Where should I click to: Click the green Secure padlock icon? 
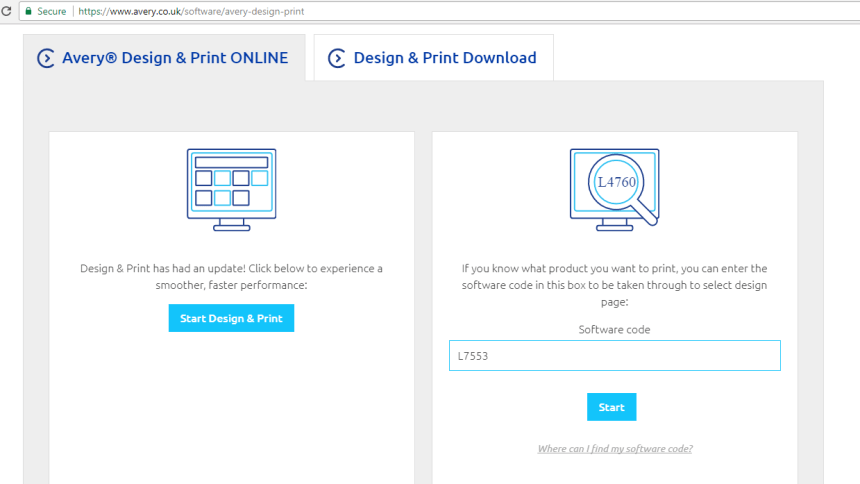click(29, 11)
